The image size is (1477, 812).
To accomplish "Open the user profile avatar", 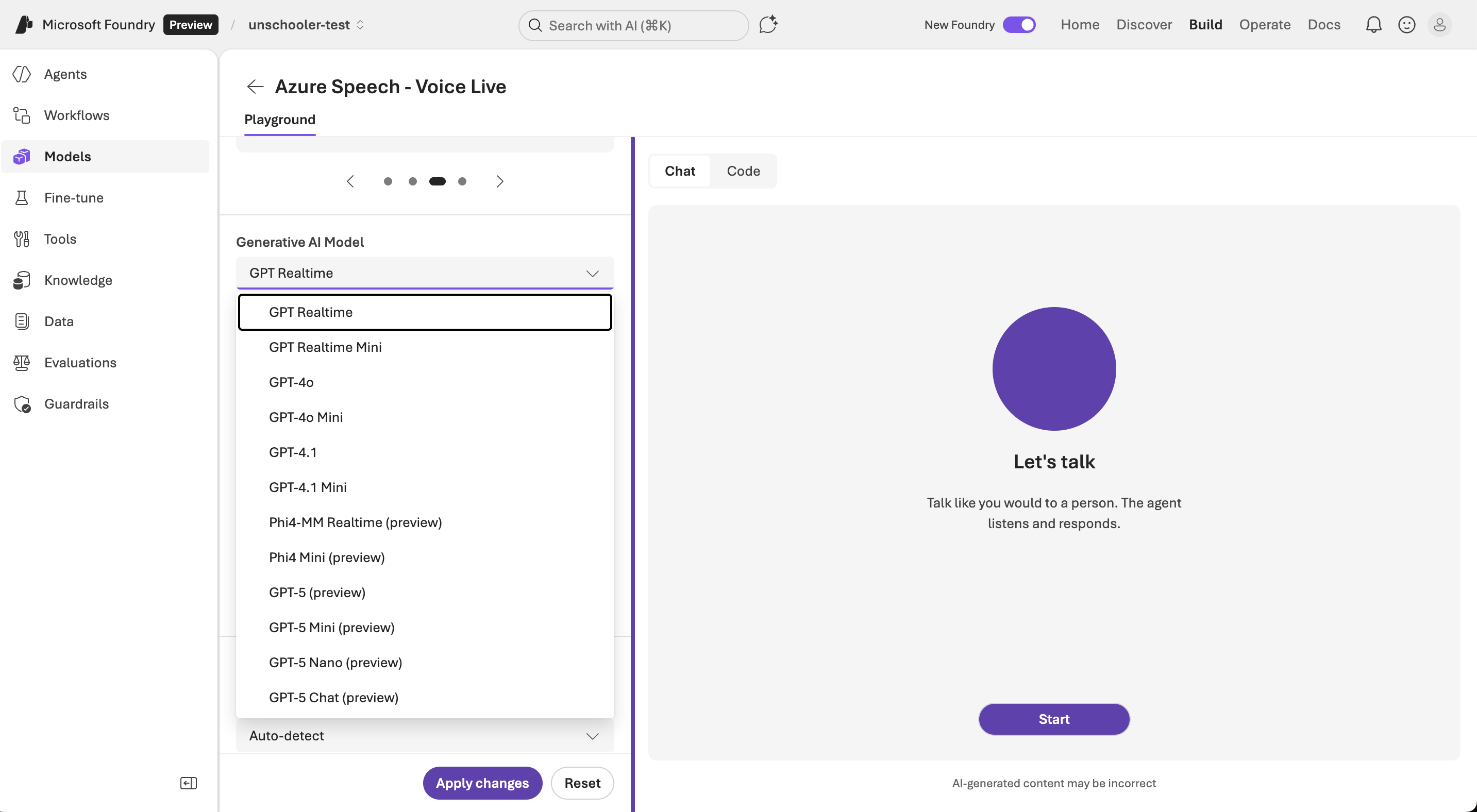I will tap(1439, 25).
